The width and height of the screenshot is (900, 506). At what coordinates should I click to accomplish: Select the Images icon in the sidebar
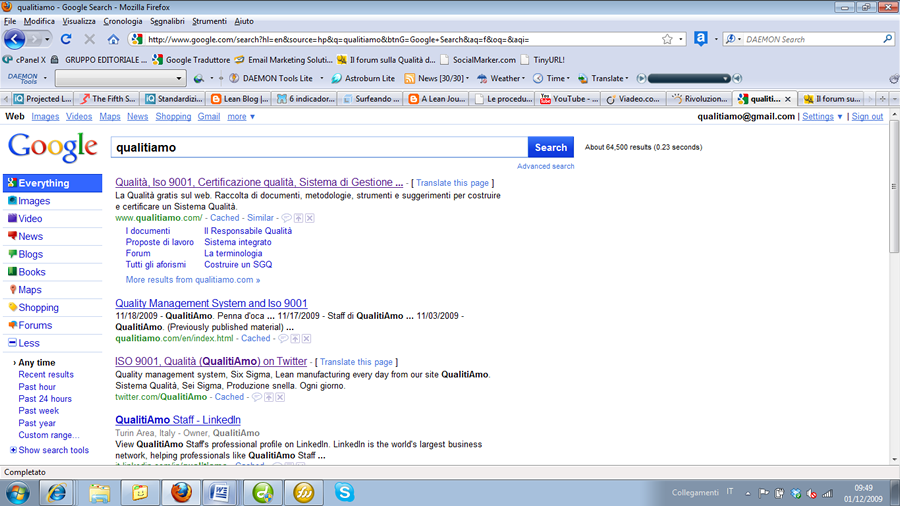coord(12,200)
